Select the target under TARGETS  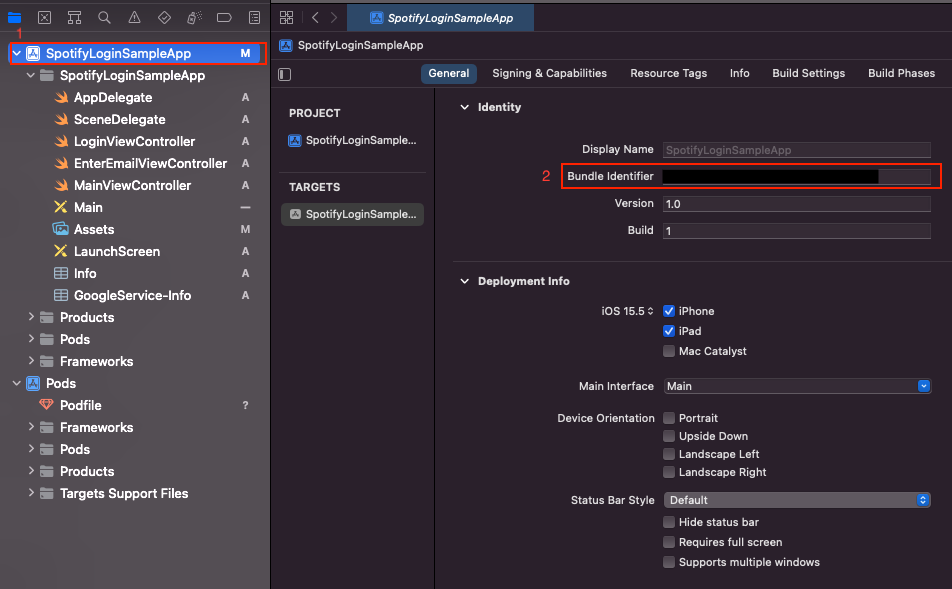point(352,214)
